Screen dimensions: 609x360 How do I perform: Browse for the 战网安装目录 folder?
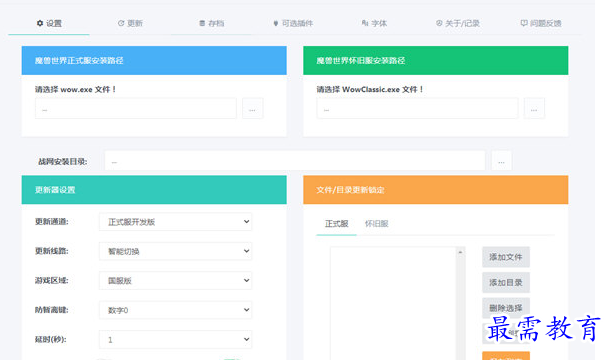[x=501, y=160]
